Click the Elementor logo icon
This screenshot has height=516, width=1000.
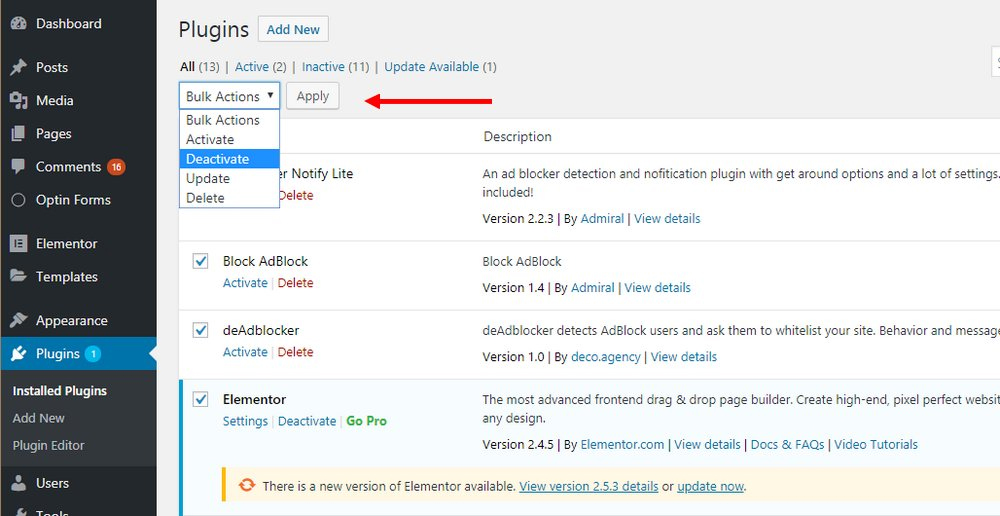point(18,244)
